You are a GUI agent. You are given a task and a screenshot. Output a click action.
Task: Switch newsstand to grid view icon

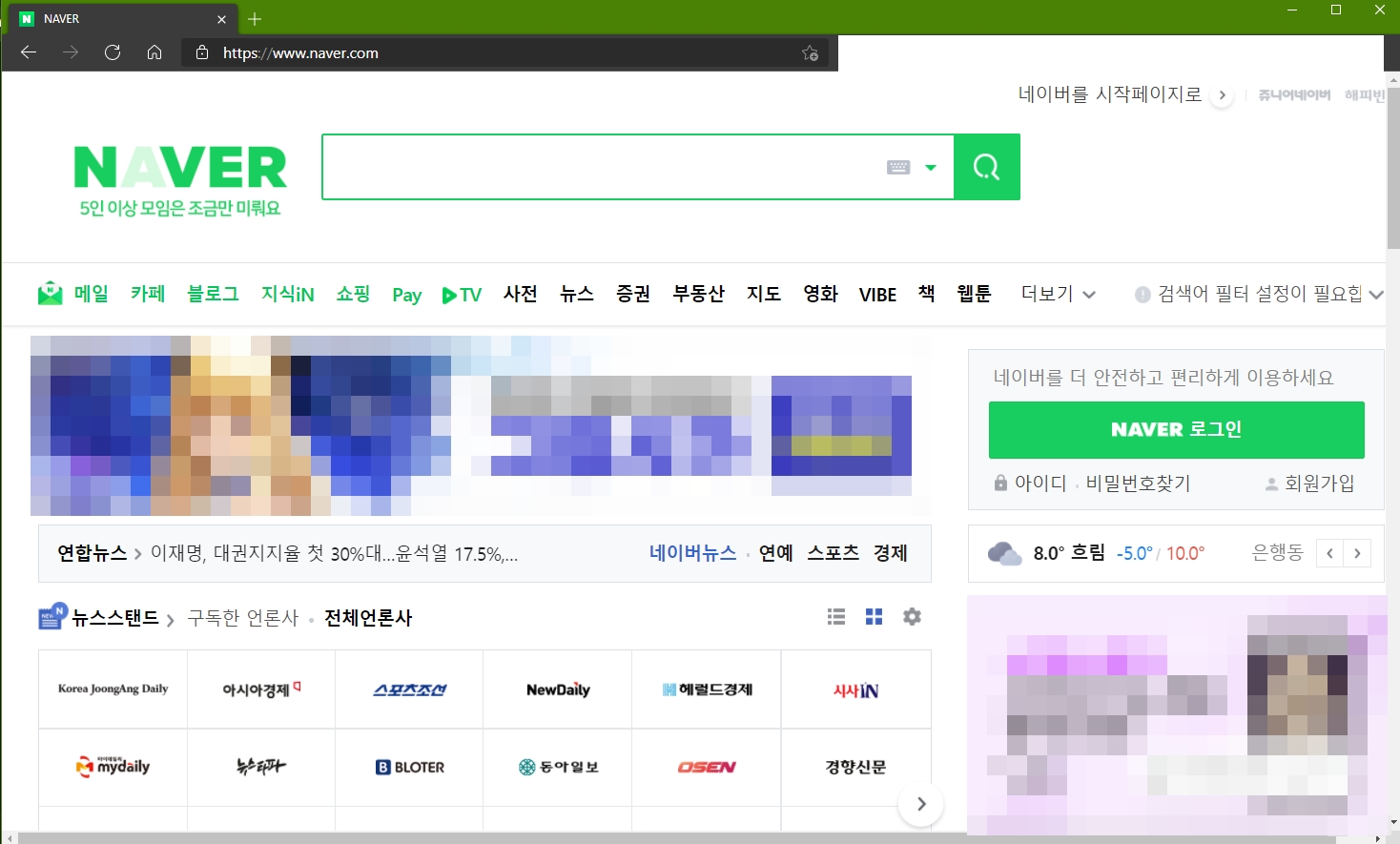[x=874, y=617]
